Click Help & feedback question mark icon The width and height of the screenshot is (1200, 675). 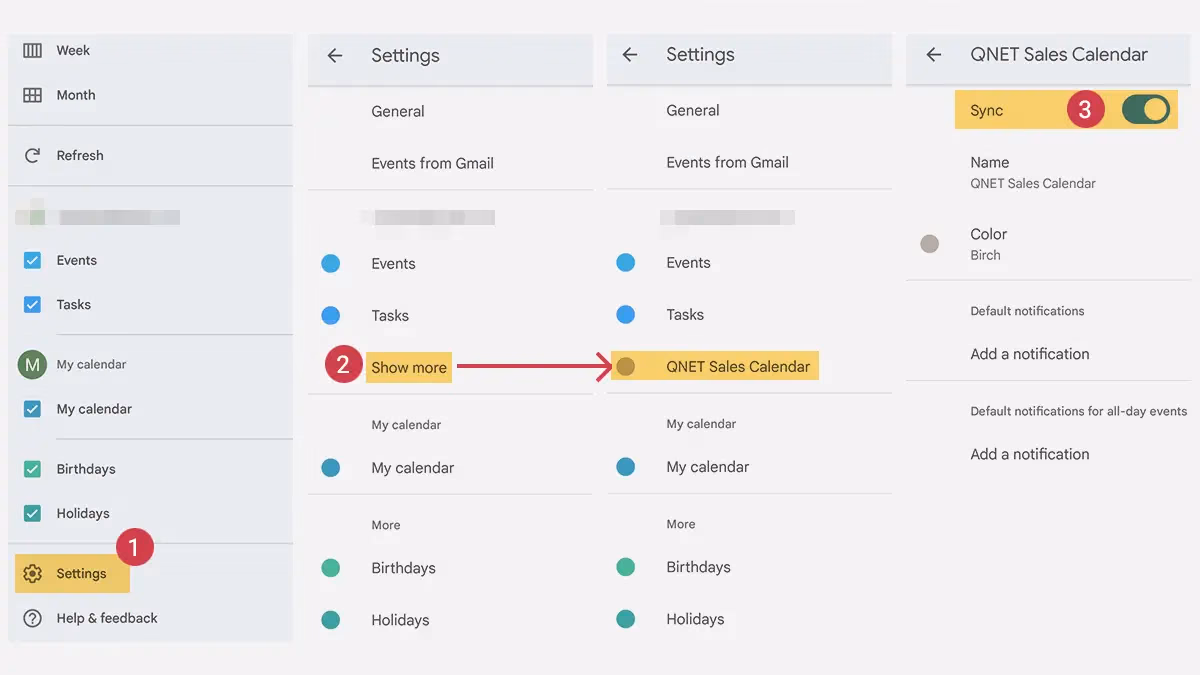(x=33, y=618)
